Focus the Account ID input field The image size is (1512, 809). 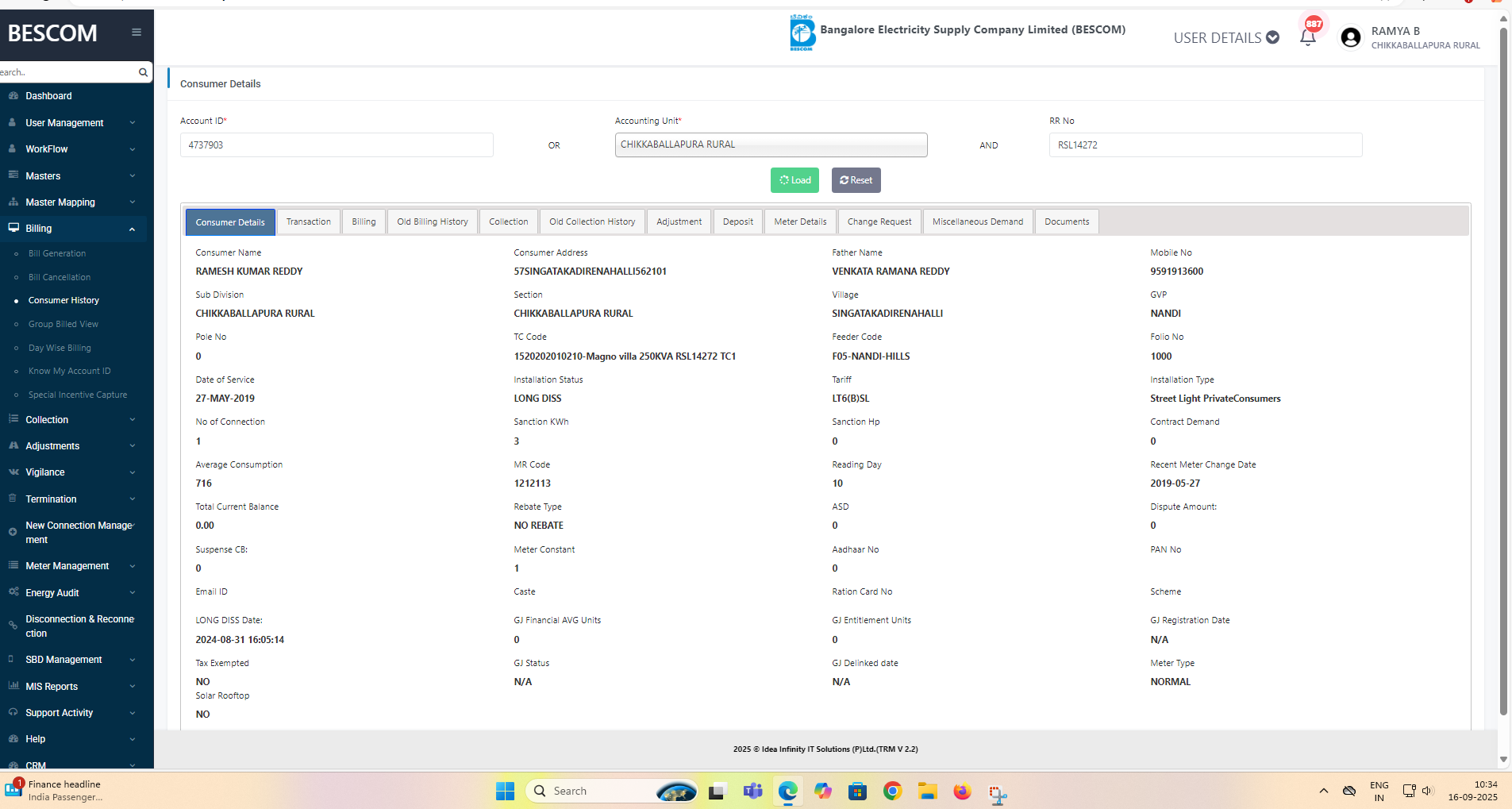pos(337,144)
